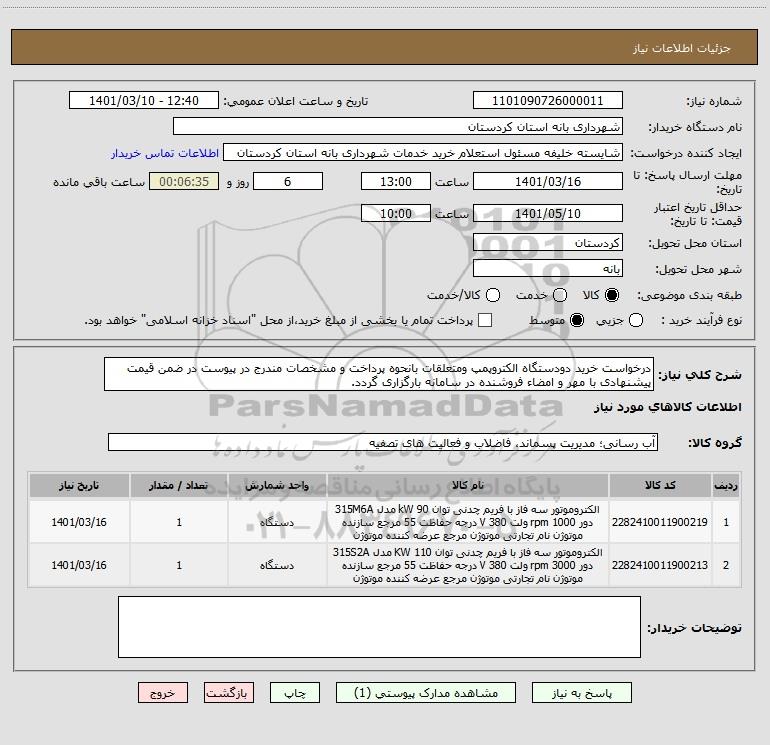770x745 pixels.
Task: Open مشاهده مدارک پیوستی (1) button
Action: 426,693
